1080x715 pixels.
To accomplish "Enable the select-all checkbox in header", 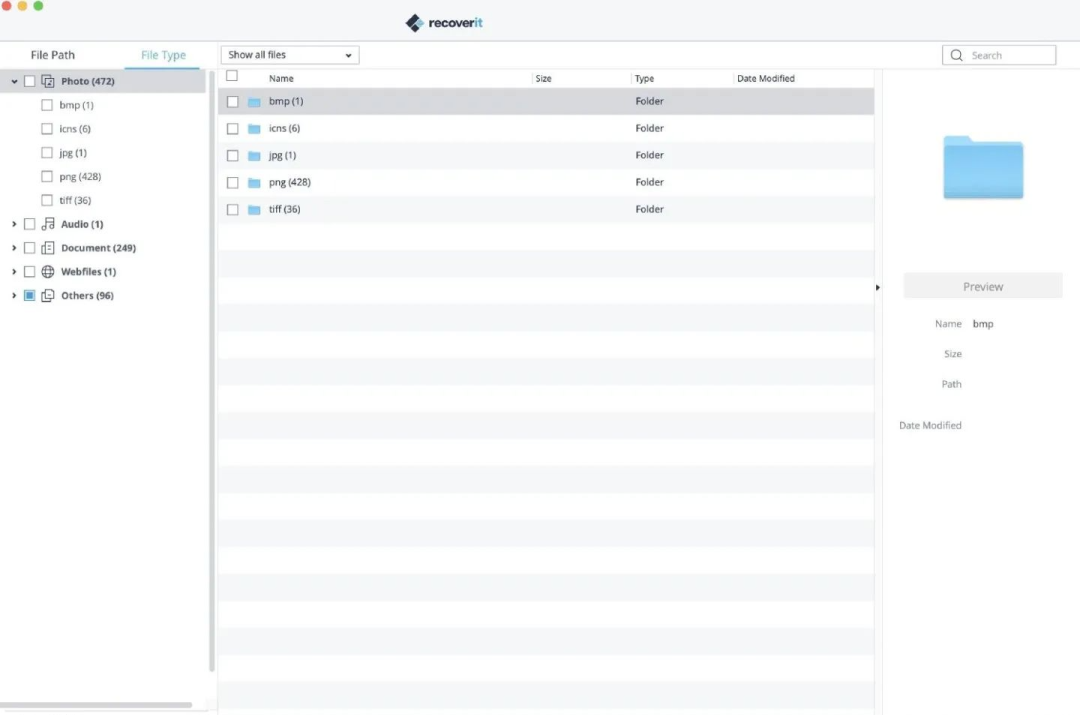I will (232, 76).
